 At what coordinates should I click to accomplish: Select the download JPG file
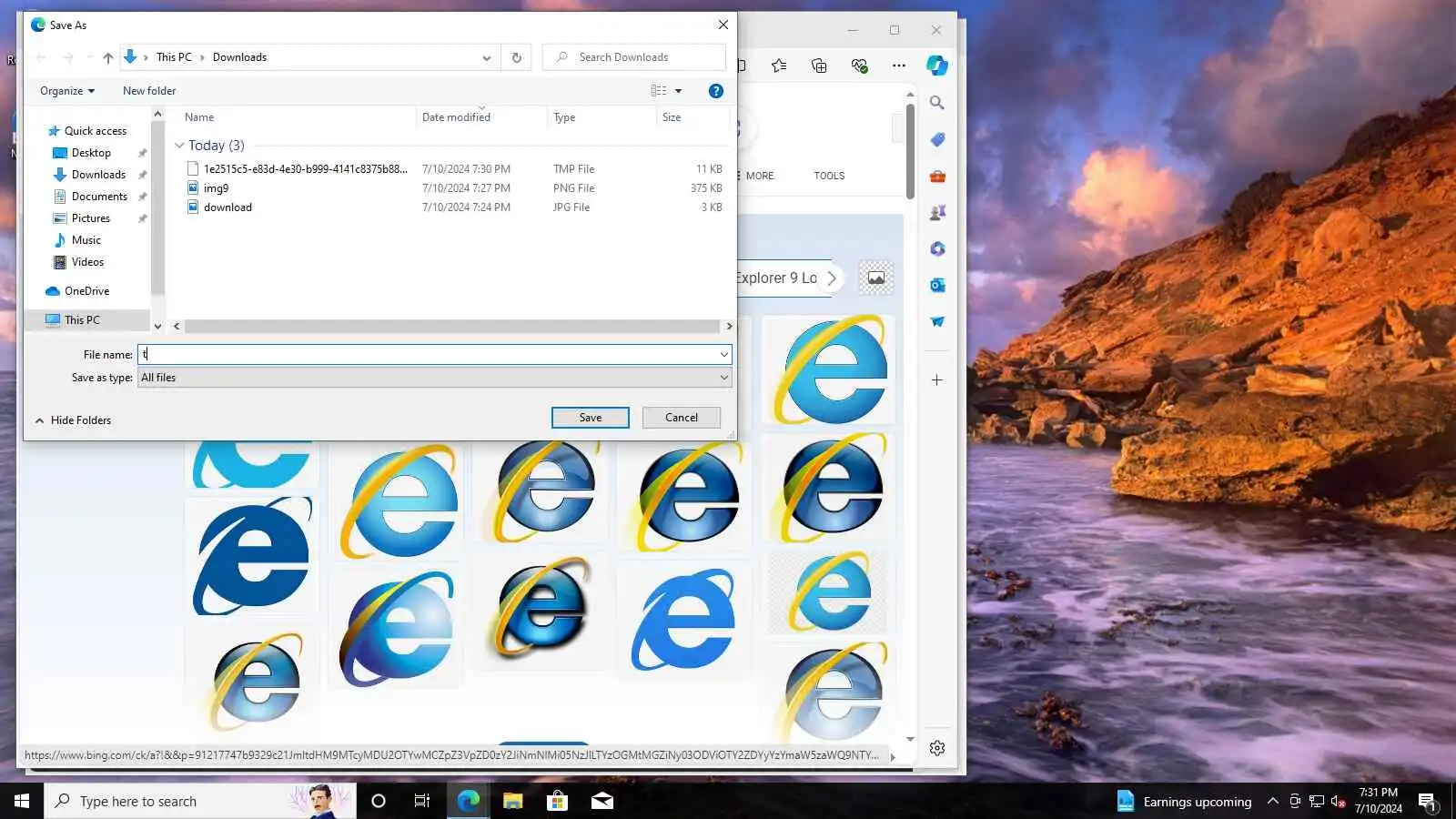(x=227, y=207)
